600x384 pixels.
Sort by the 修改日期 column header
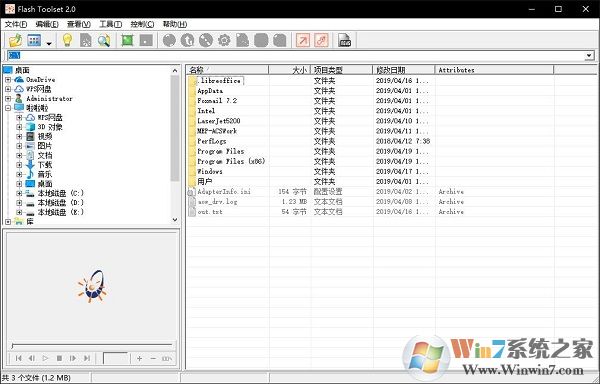pos(404,70)
